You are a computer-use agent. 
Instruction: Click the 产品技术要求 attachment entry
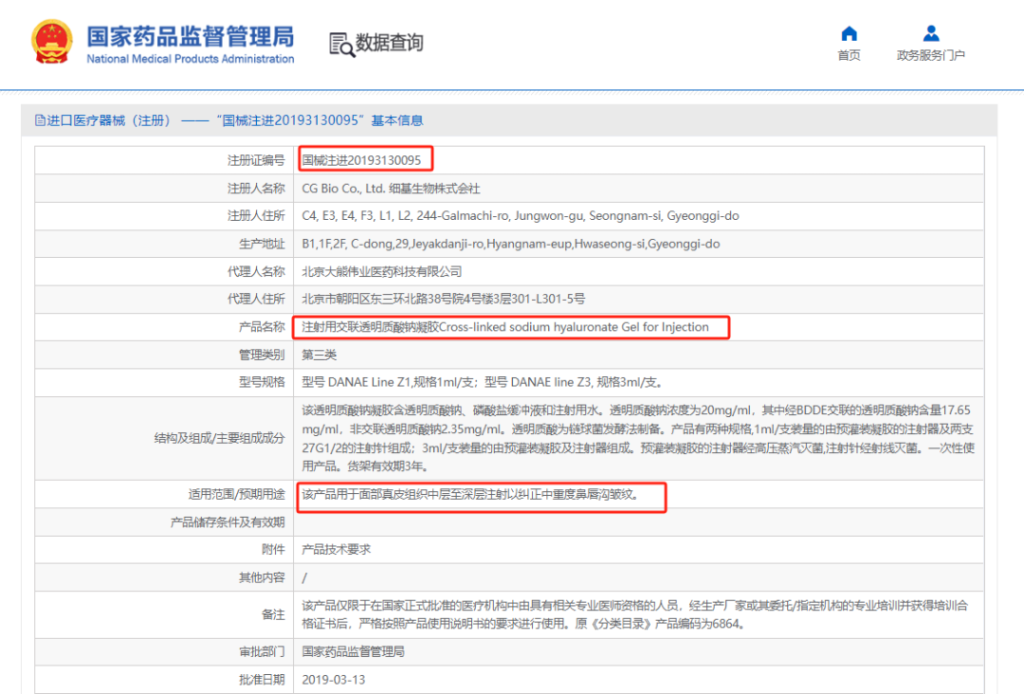[337, 550]
